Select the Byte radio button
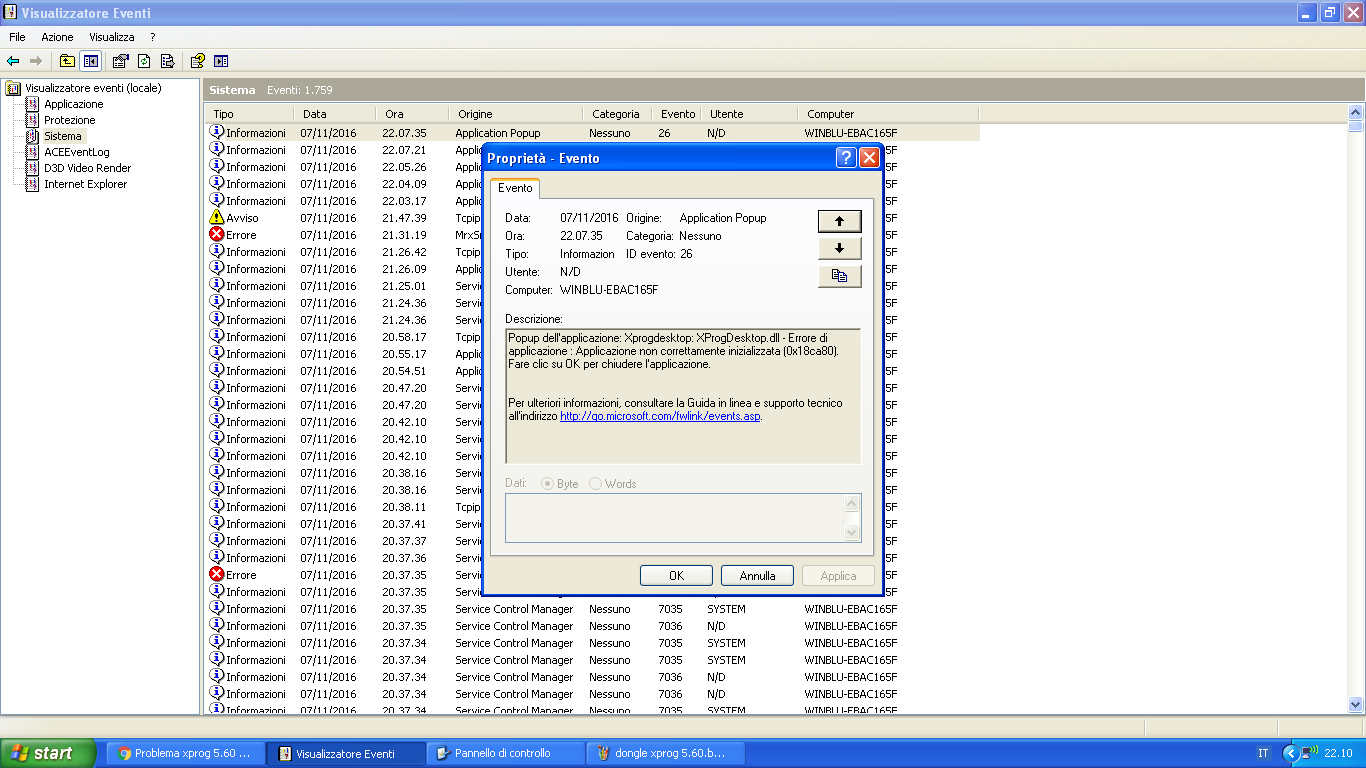 547,484
